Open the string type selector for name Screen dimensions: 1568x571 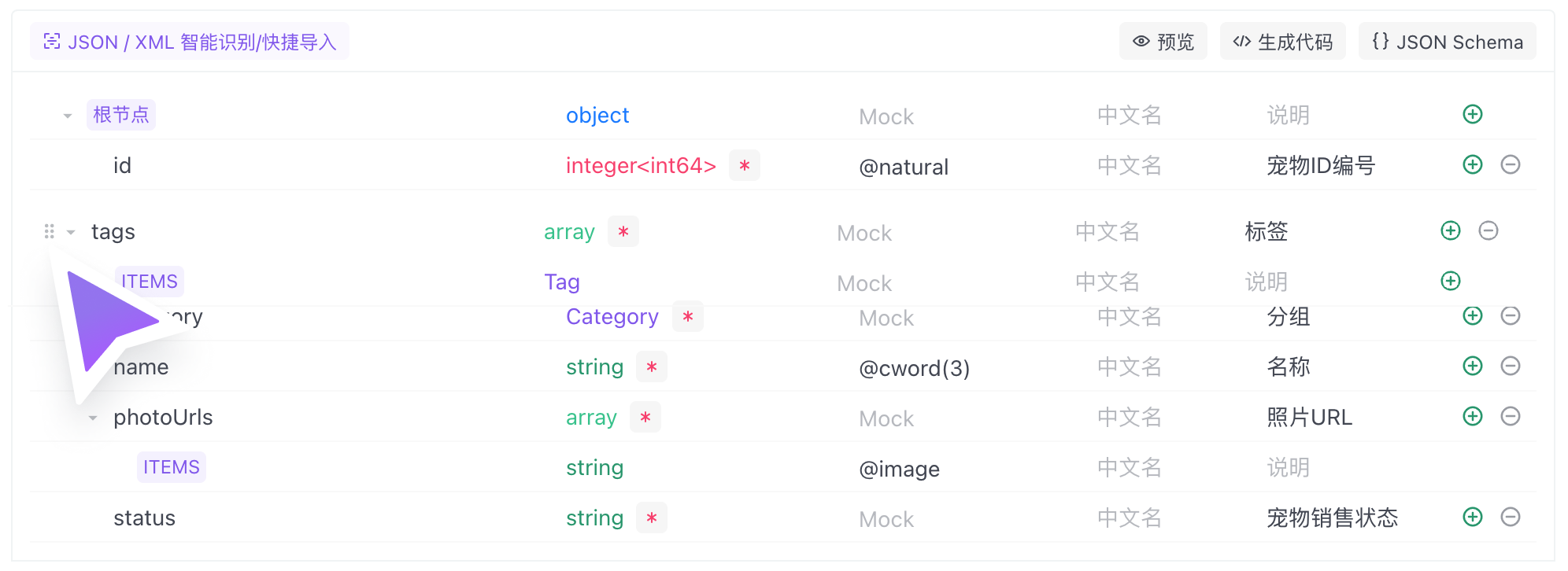pyautogui.click(x=594, y=367)
